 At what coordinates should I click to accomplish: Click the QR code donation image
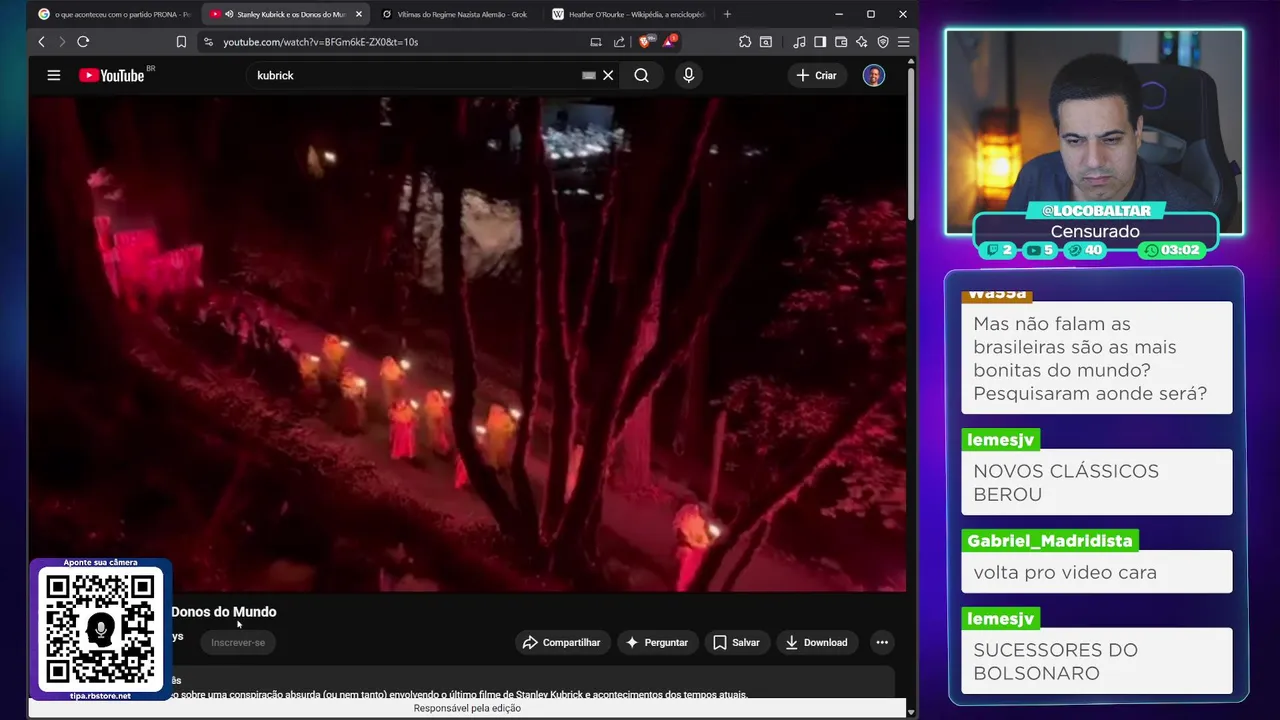point(101,629)
